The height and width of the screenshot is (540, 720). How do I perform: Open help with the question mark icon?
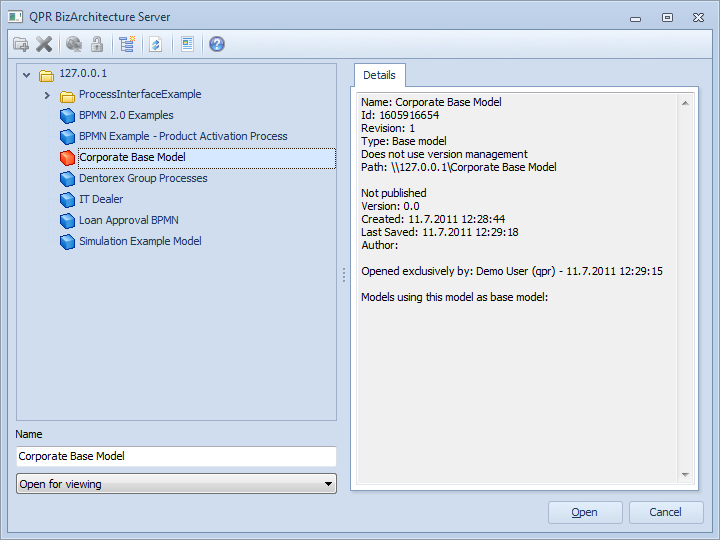tap(217, 44)
